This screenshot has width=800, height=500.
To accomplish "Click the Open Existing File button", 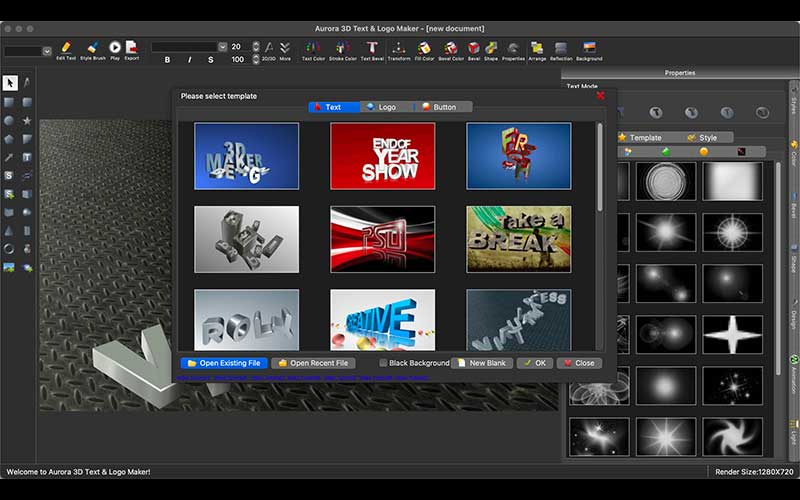I will pyautogui.click(x=223, y=363).
